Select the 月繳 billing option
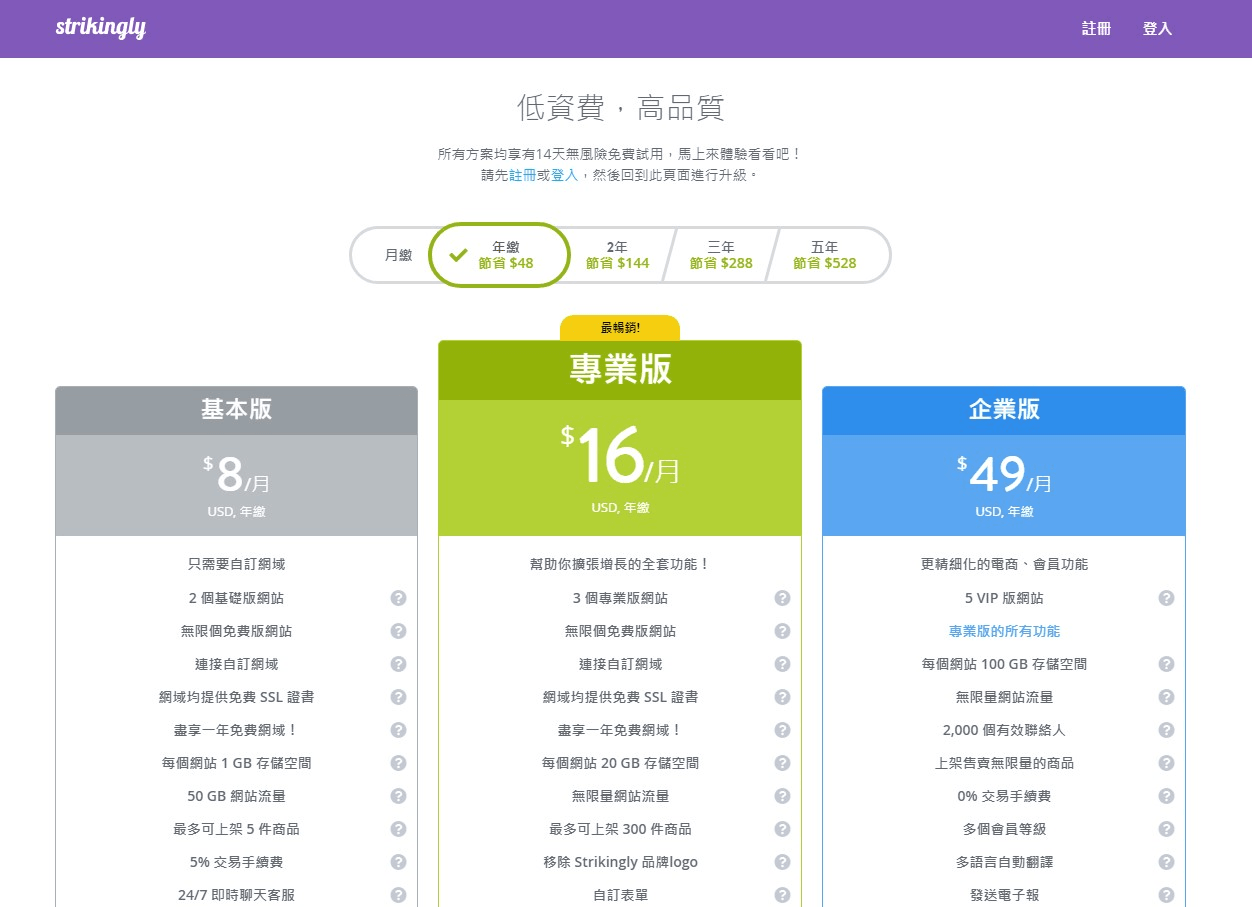 (397, 255)
